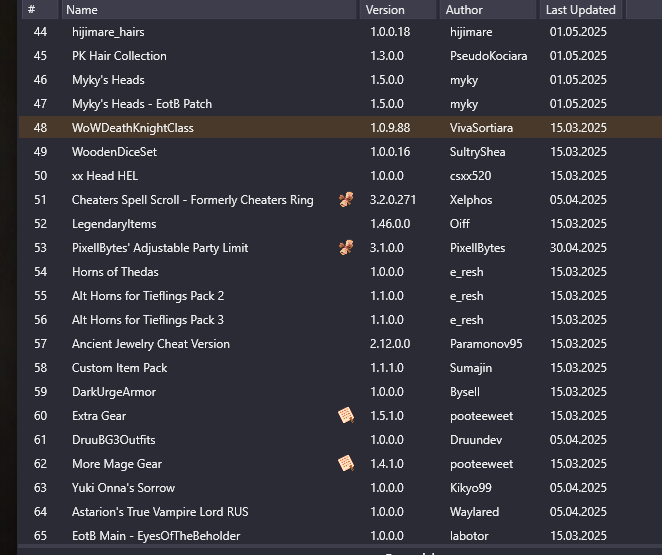Click the scroll icon beside Extra Gear
The image size is (662, 555).
[346, 416]
